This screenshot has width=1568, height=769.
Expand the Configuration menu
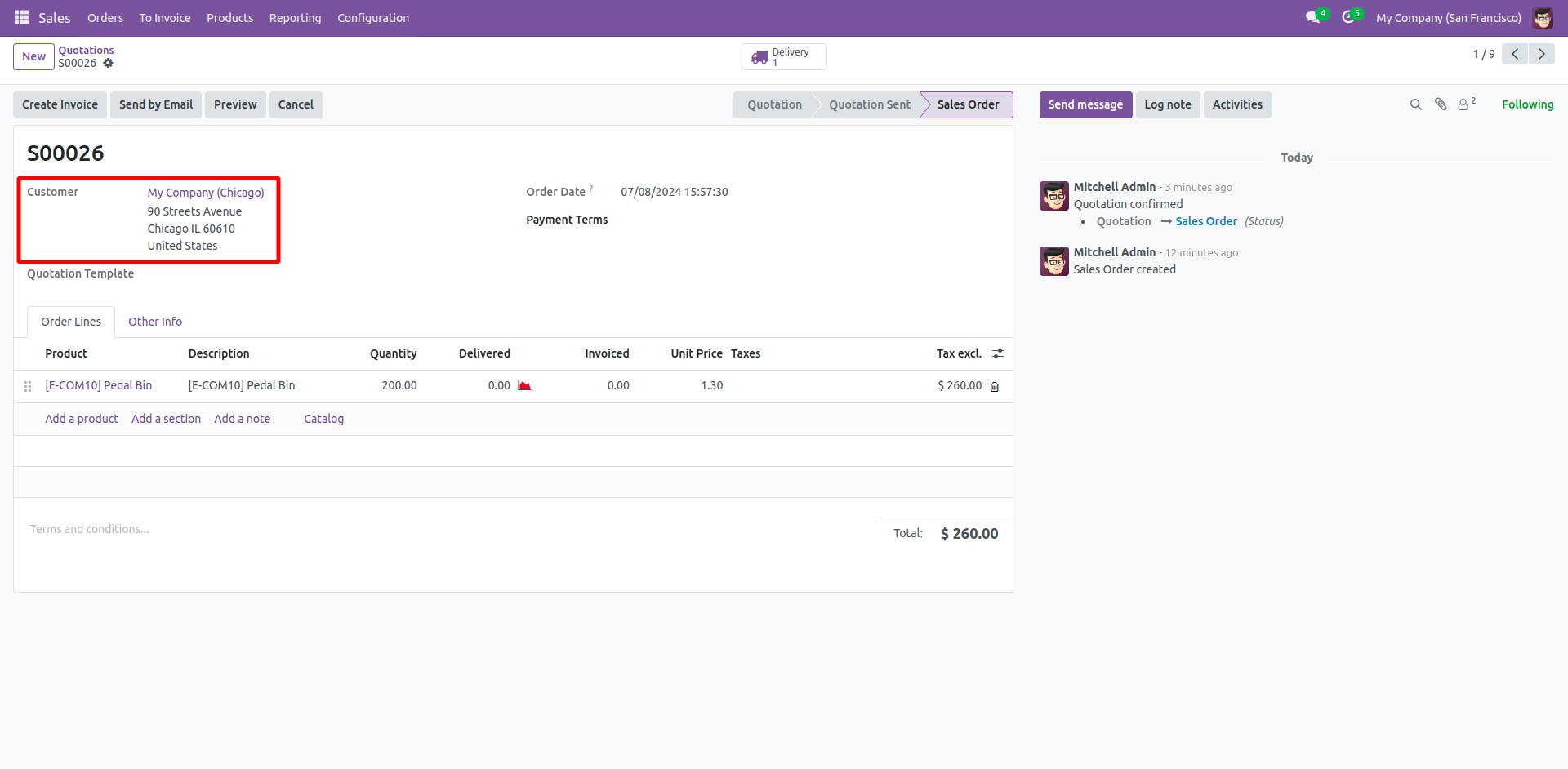(373, 17)
